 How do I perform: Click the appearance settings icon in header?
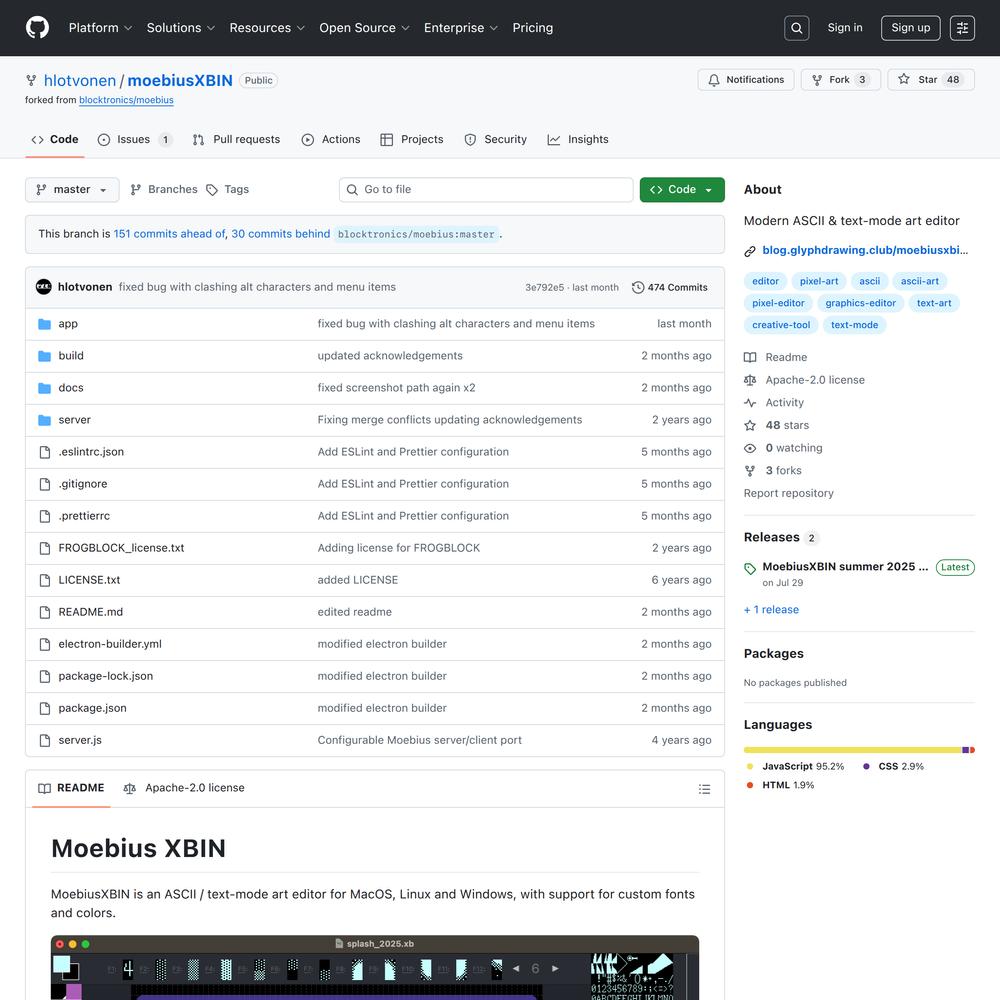tap(962, 28)
